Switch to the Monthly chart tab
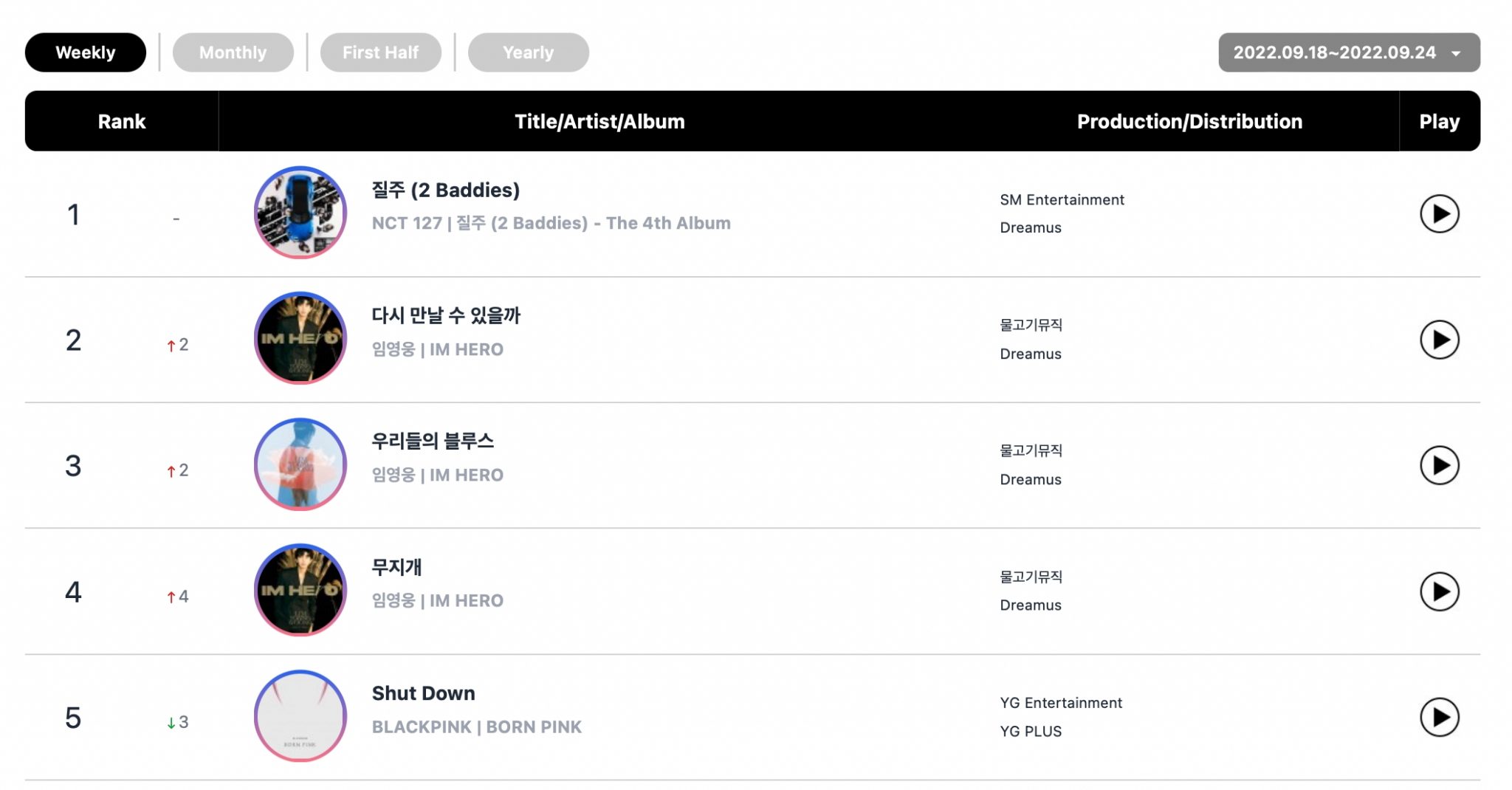1512x790 pixels. tap(233, 52)
